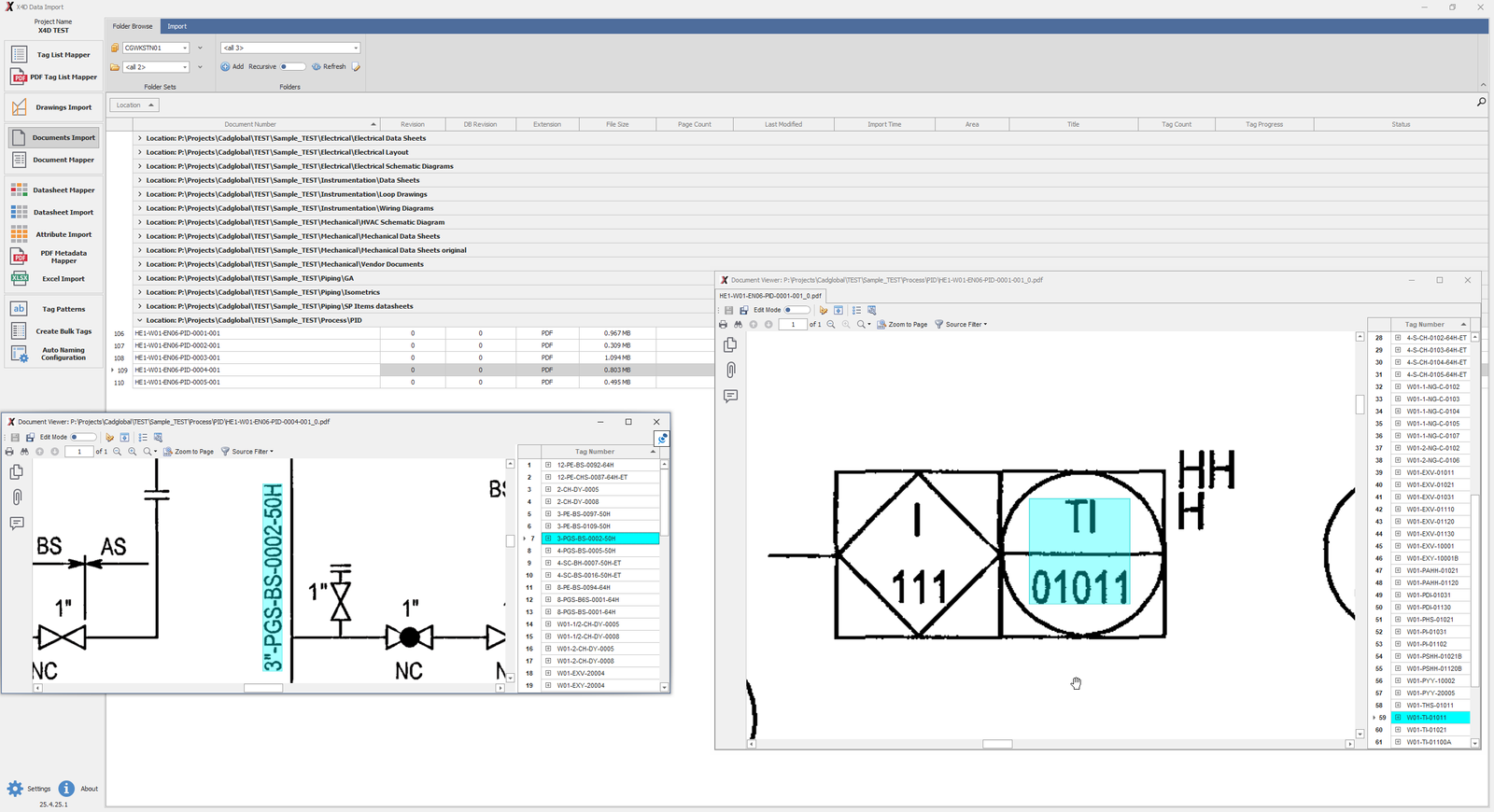Screen dimensions: 1494x812
Task: Click Add folder button
Action: tap(233, 66)
